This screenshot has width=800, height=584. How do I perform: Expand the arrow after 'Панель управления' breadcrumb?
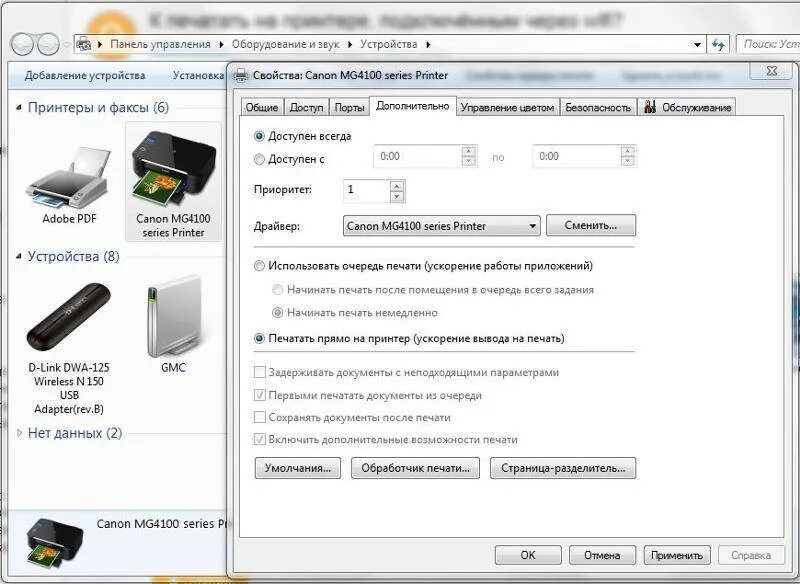[221, 45]
